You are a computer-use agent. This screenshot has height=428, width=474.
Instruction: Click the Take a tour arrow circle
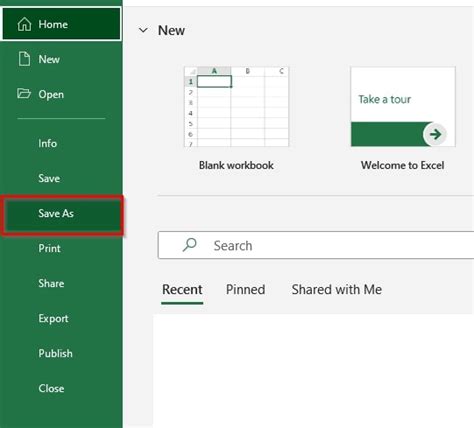pos(435,134)
